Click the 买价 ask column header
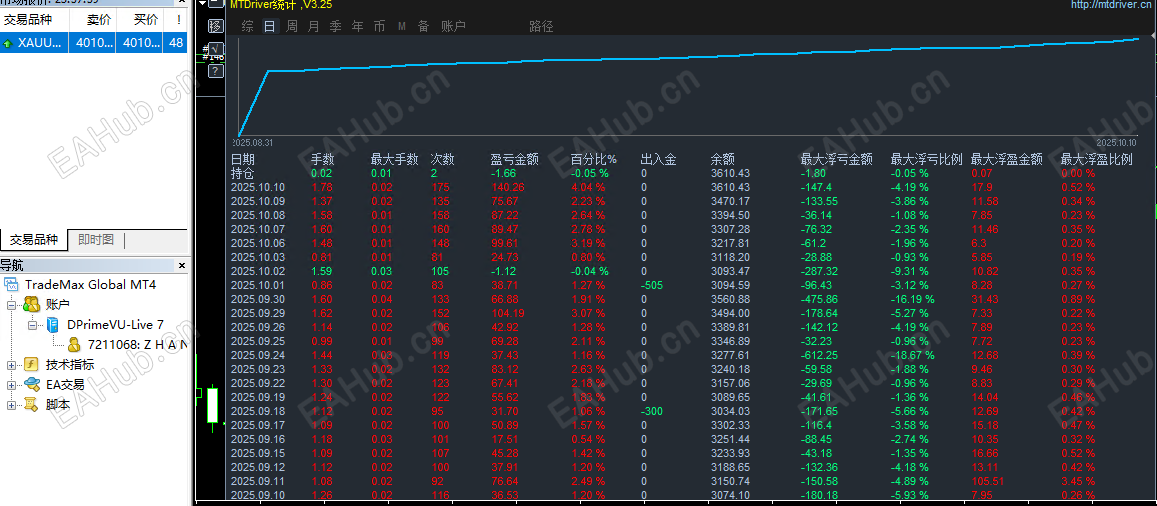Image resolution: width=1157 pixels, height=506 pixels. point(139,19)
